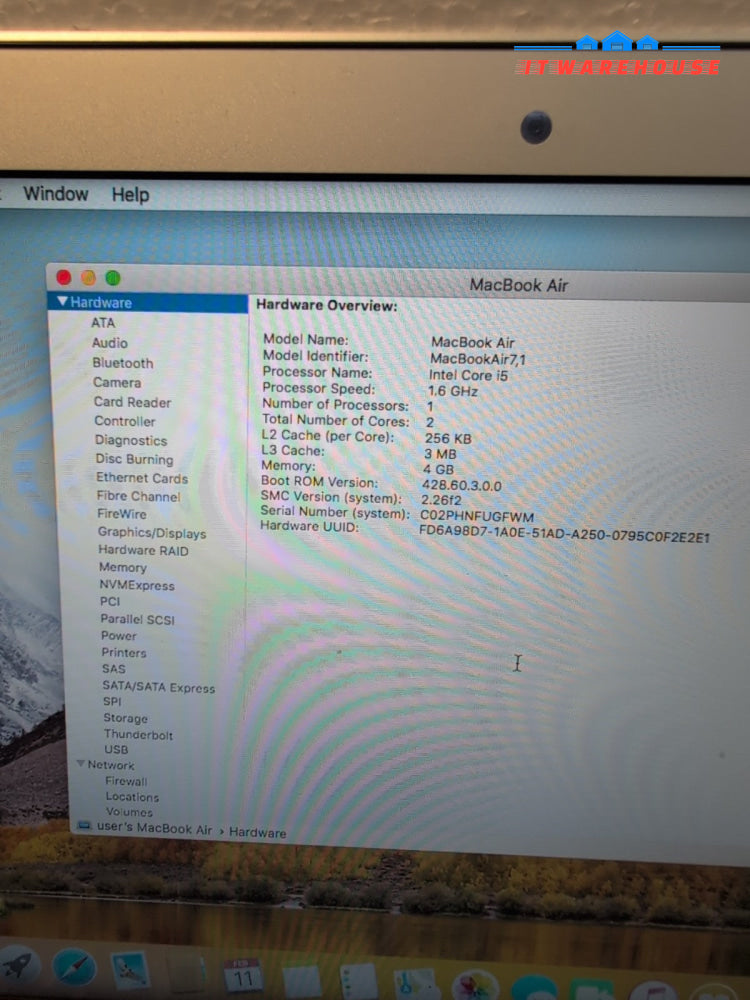
Task: Select SAS in the sidebar
Action: [114, 668]
